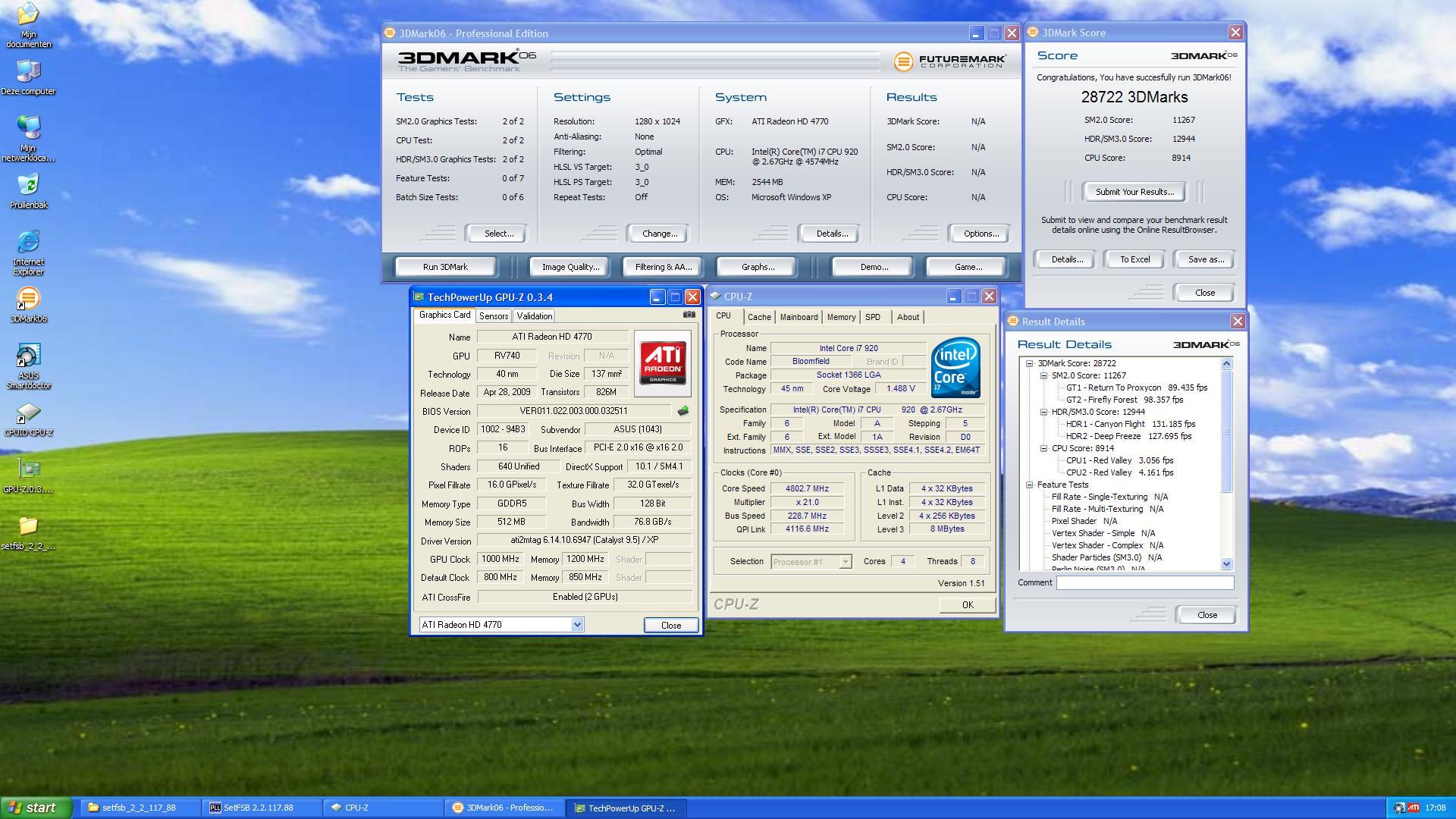The height and width of the screenshot is (819, 1456).
Task: Click the Futuremark Corporation logo
Action: click(950, 61)
